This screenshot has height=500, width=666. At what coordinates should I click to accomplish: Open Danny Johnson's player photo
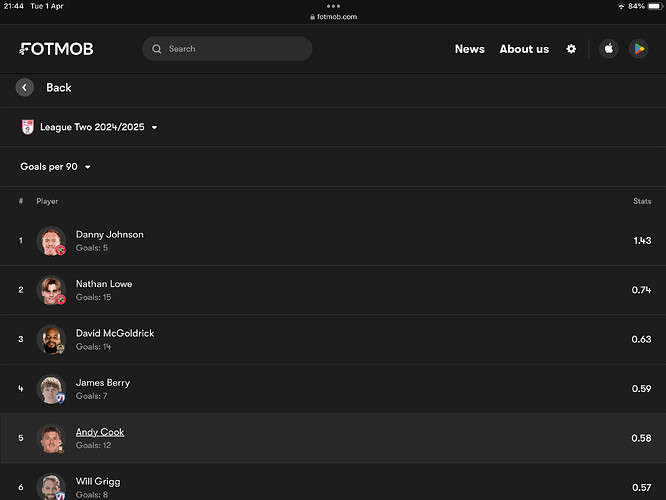[x=51, y=241]
